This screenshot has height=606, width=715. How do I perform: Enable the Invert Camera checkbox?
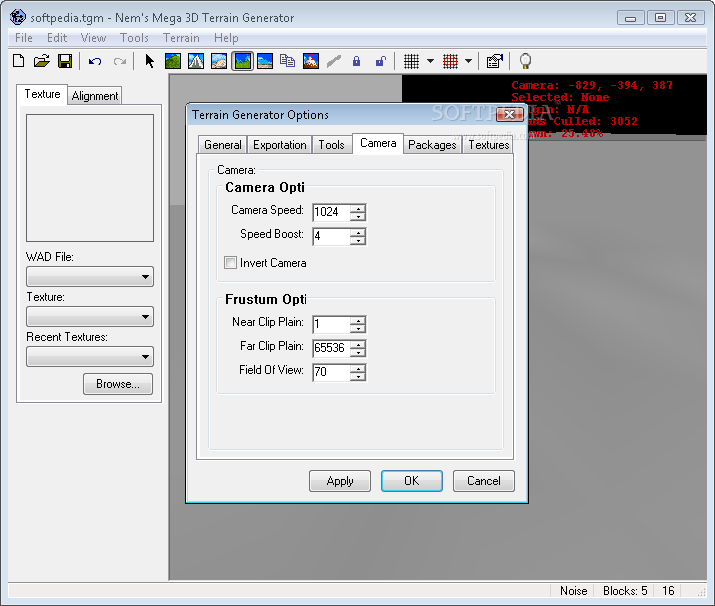(x=230, y=263)
